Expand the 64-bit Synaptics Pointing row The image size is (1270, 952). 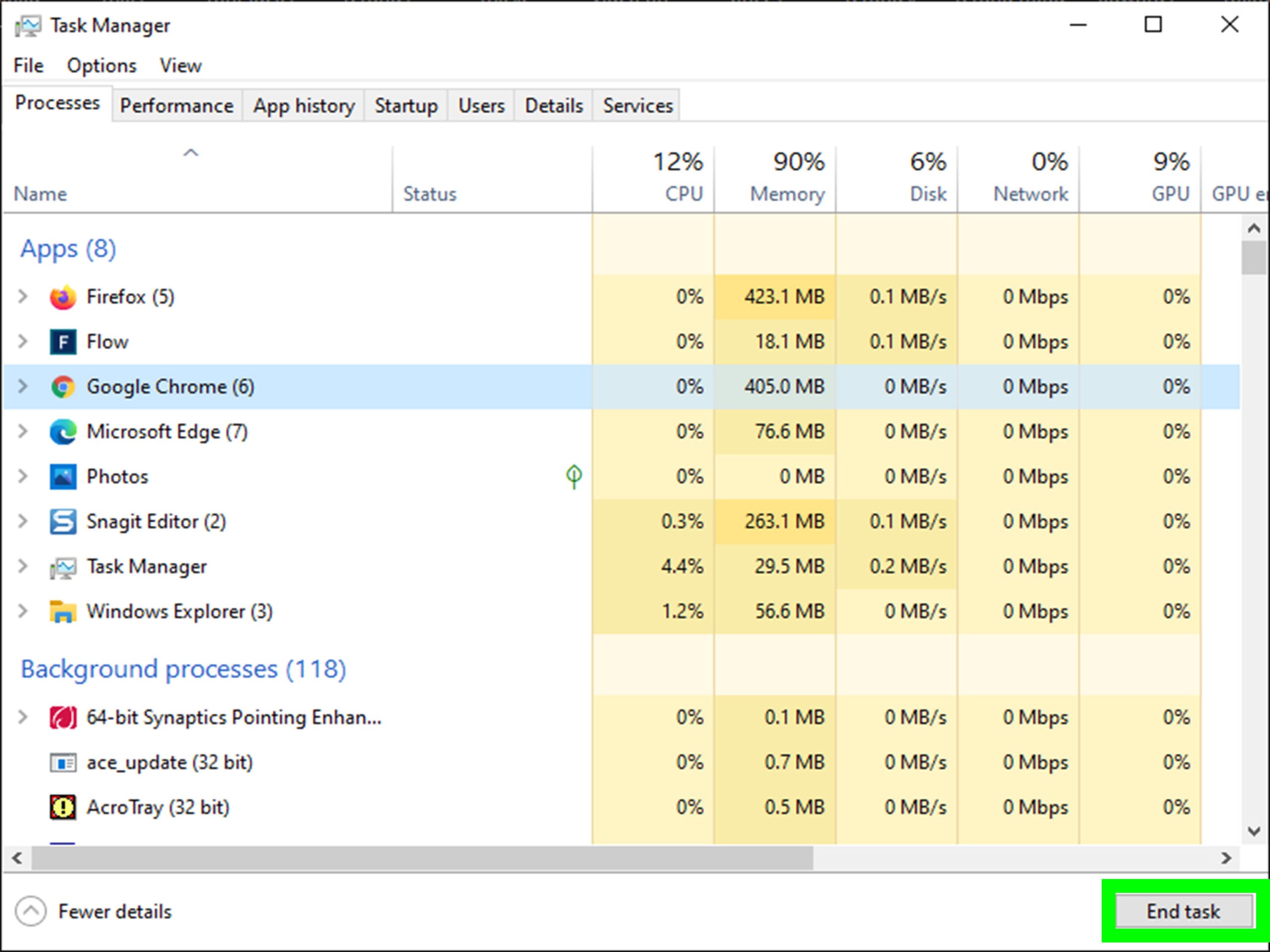click(x=23, y=717)
